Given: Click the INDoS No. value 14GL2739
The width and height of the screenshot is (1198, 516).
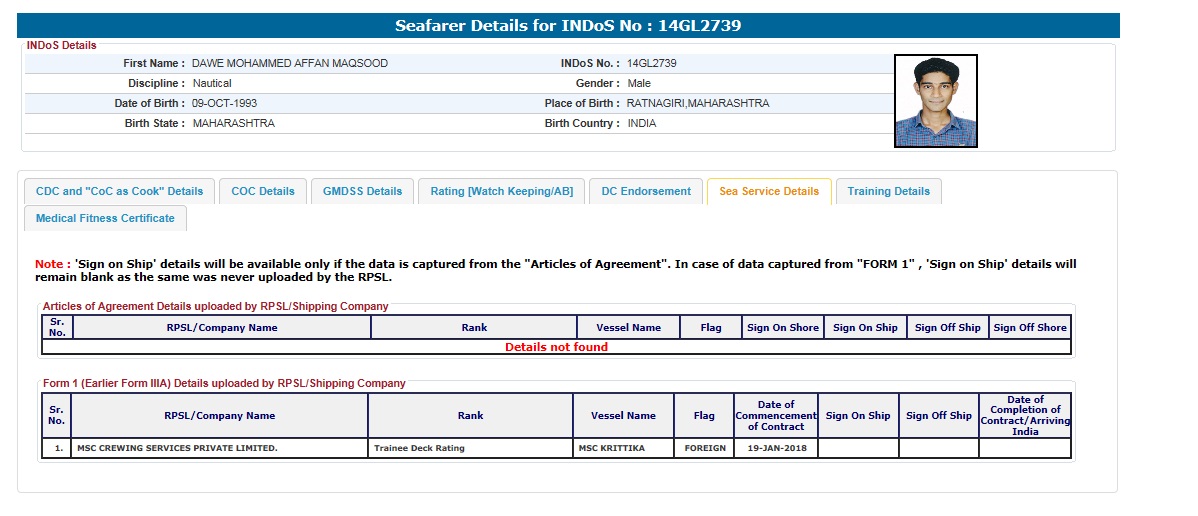Looking at the screenshot, I should (x=651, y=63).
